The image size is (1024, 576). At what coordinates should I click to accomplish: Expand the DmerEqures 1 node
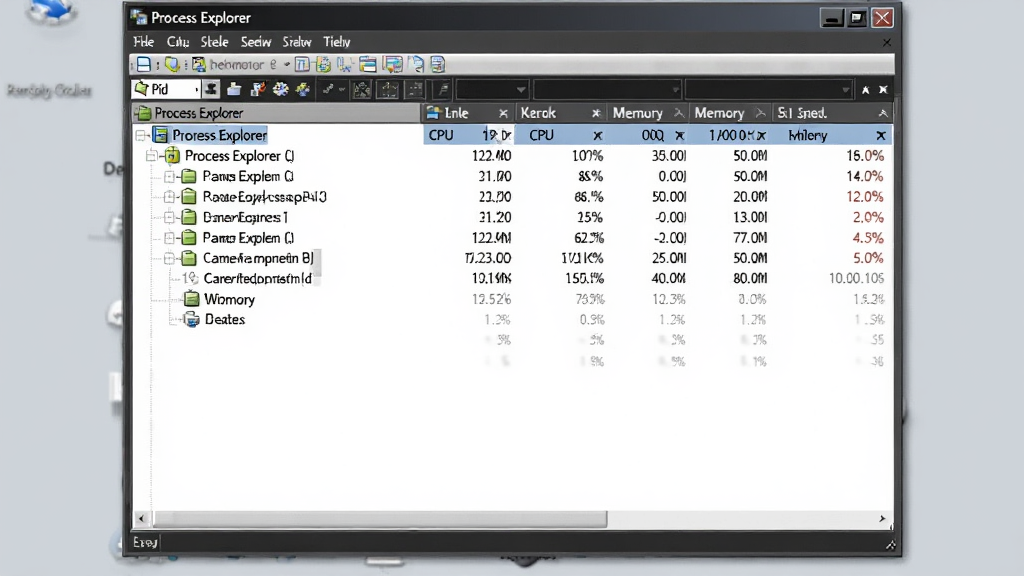pos(169,217)
